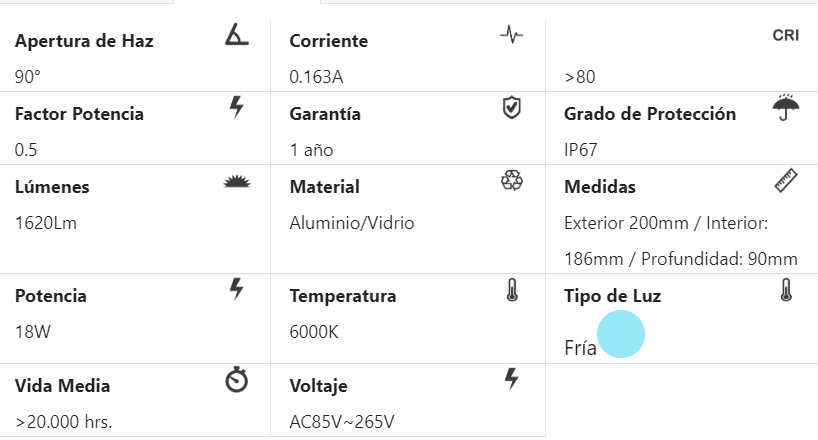Click the Lúmenes sunburst icon
Viewport: 818px width, 440px height.
(x=236, y=181)
